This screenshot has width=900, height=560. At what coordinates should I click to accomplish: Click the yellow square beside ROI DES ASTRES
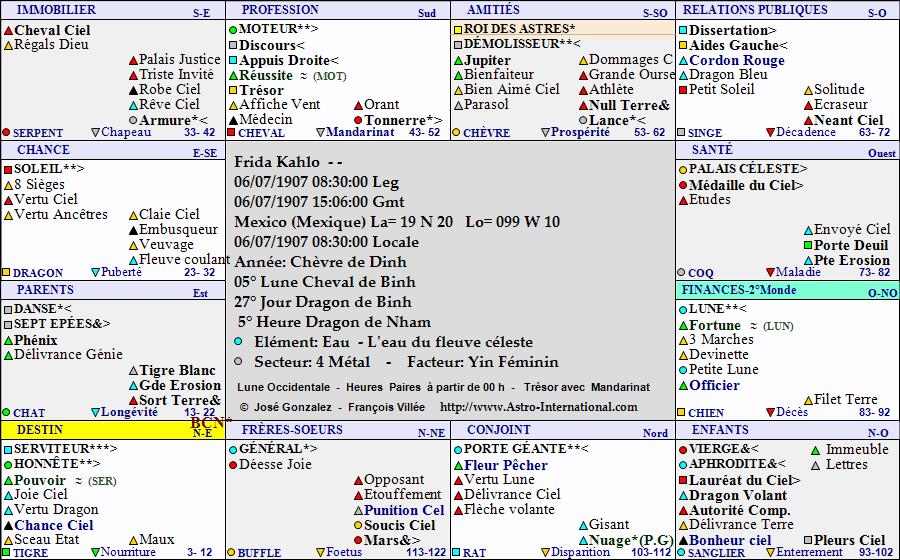(x=457, y=29)
